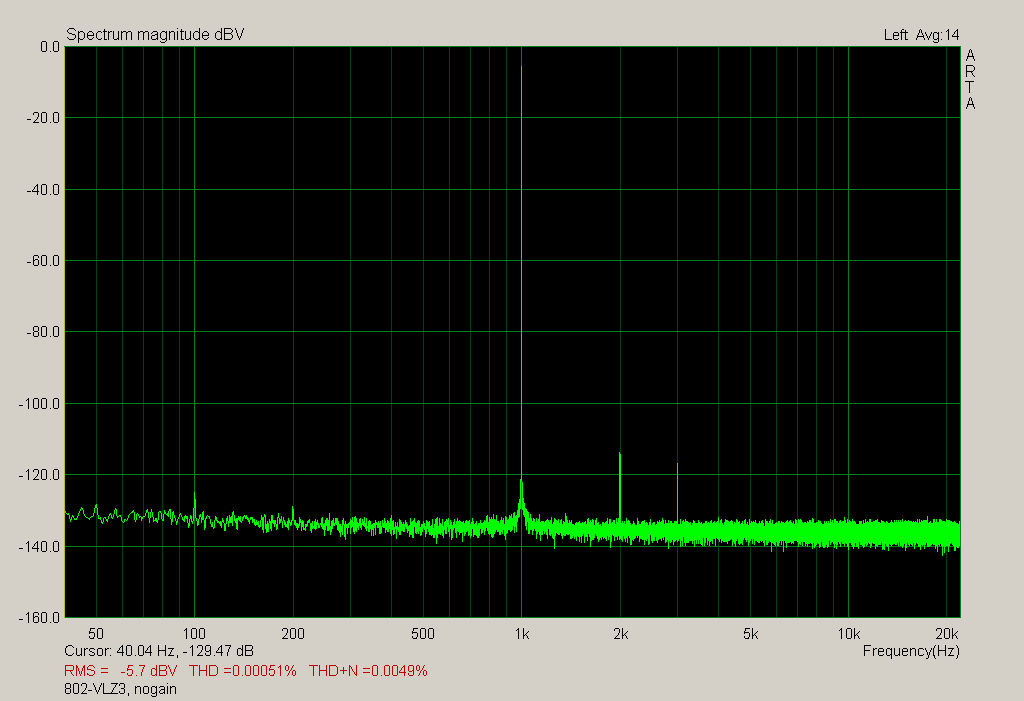Click the 'Left Avg:14' channel label
This screenshot has height=701, width=1024.
(921, 35)
